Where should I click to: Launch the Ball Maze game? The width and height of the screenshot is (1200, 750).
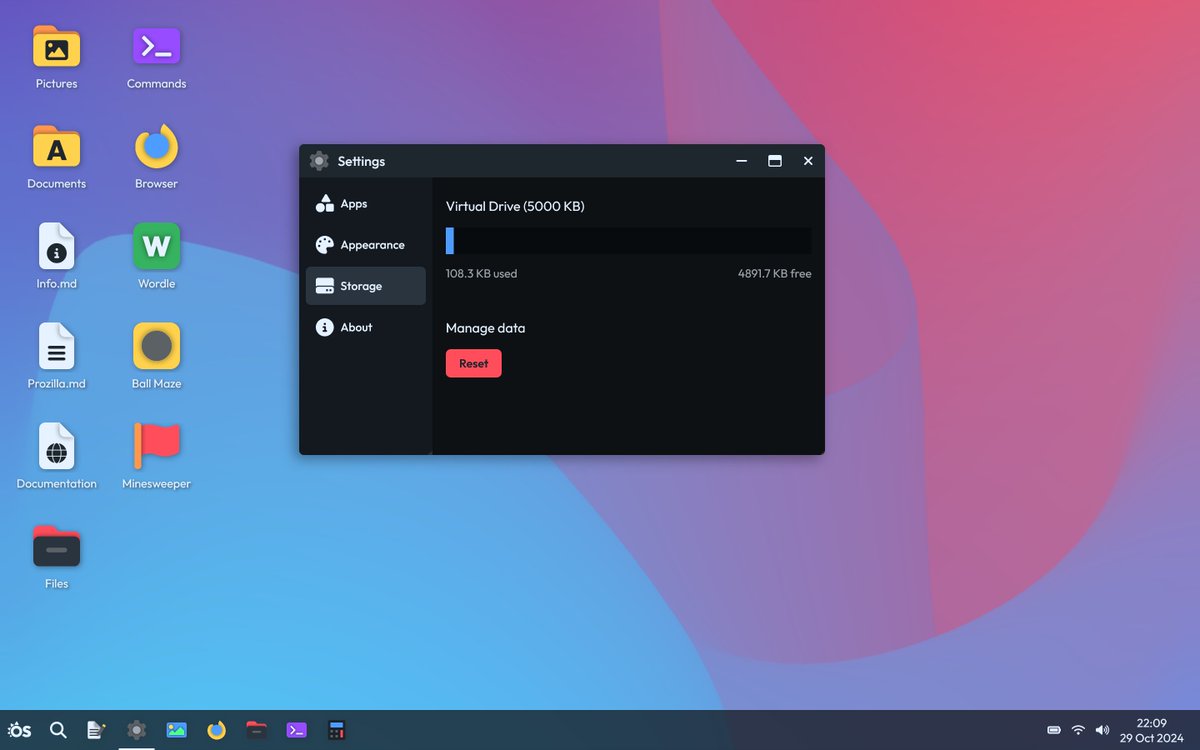156,347
